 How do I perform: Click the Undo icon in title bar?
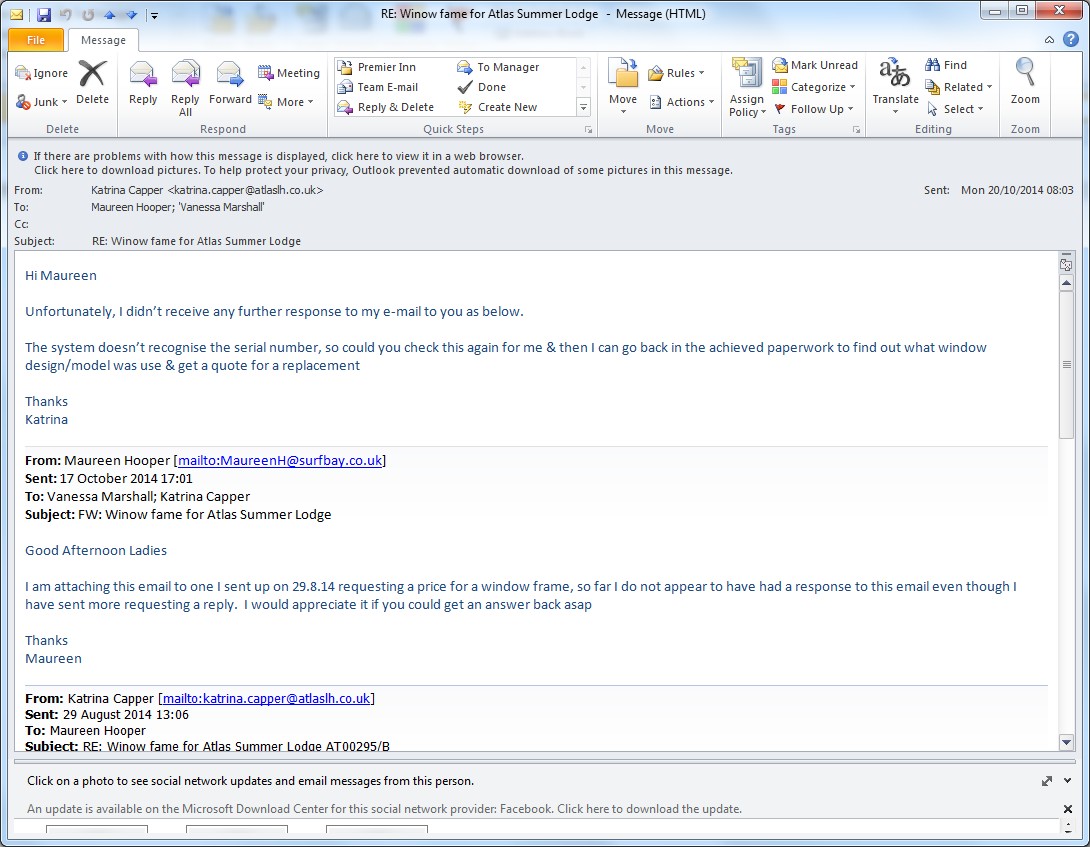[x=65, y=14]
